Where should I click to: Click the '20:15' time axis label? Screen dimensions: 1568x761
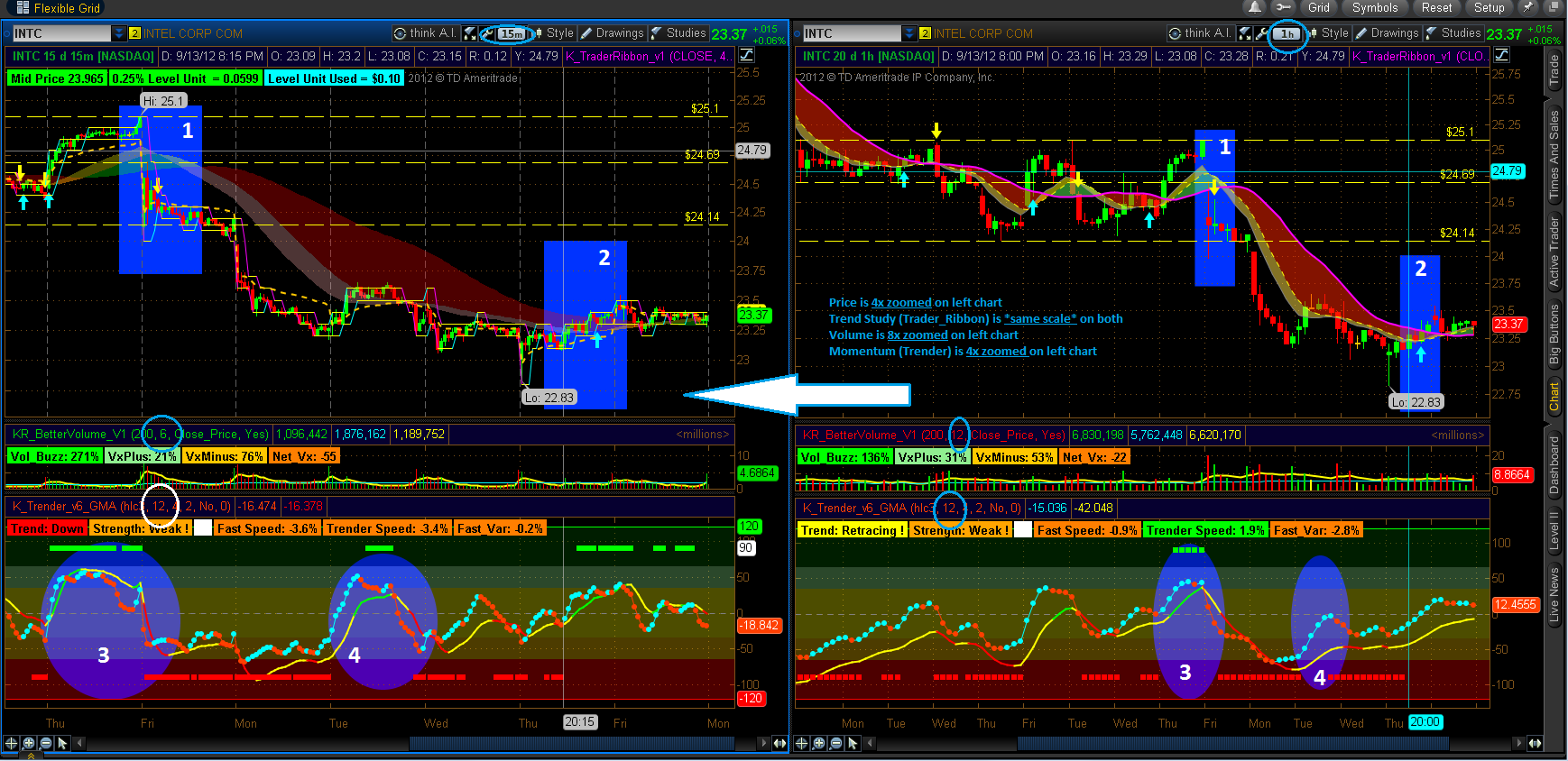tap(579, 722)
